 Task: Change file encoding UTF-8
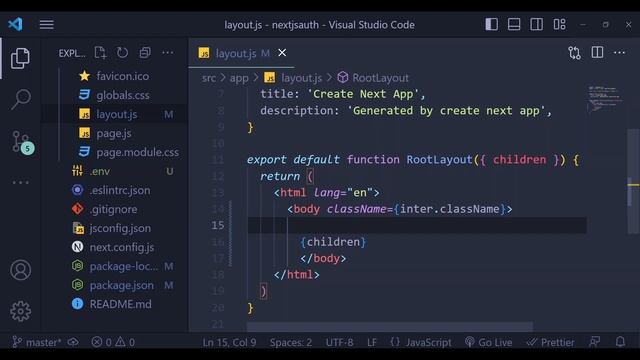(x=339, y=342)
